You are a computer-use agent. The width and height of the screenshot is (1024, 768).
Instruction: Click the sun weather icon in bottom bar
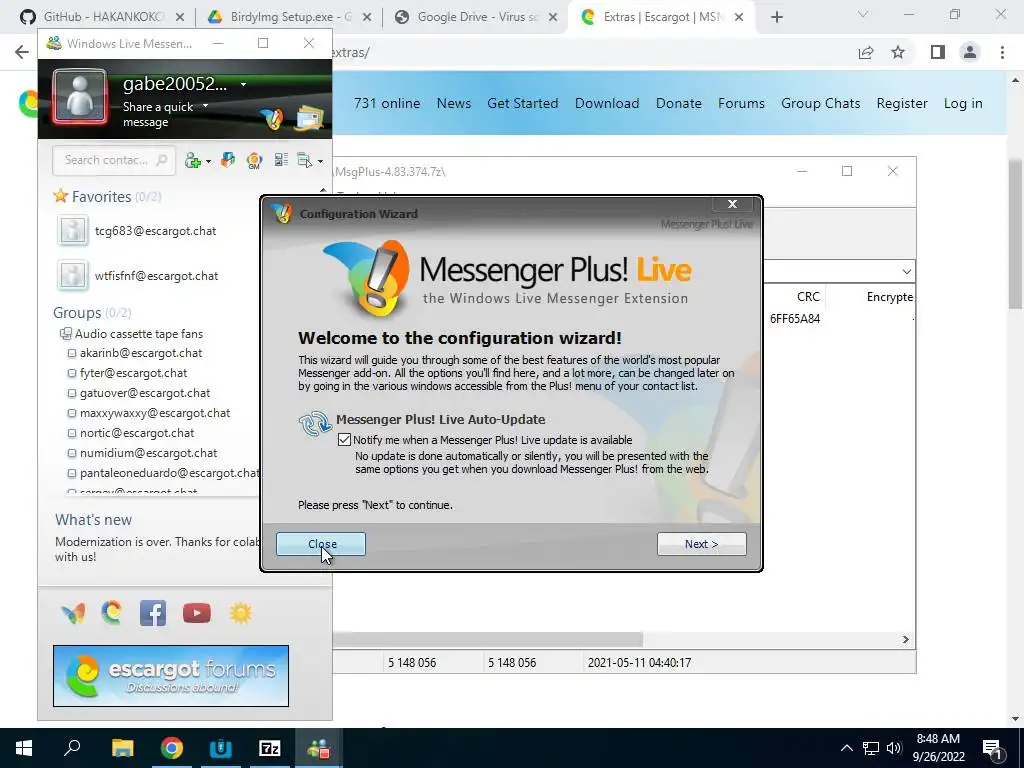click(x=240, y=613)
